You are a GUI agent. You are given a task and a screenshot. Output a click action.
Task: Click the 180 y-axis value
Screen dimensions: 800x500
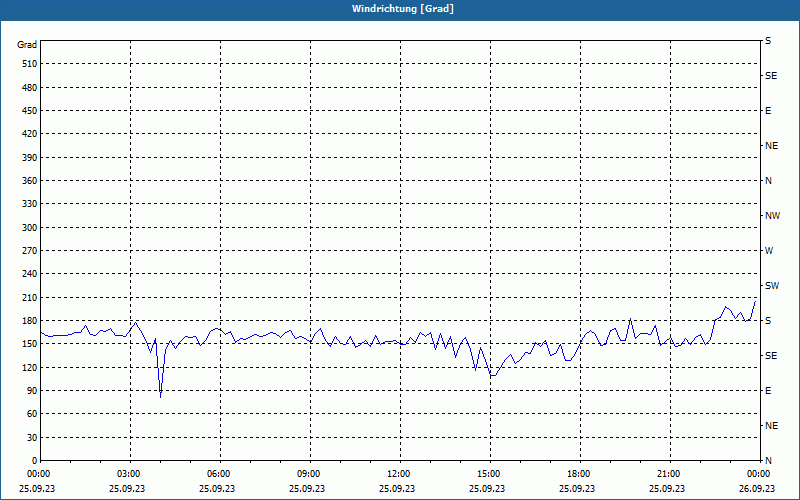tap(30, 321)
